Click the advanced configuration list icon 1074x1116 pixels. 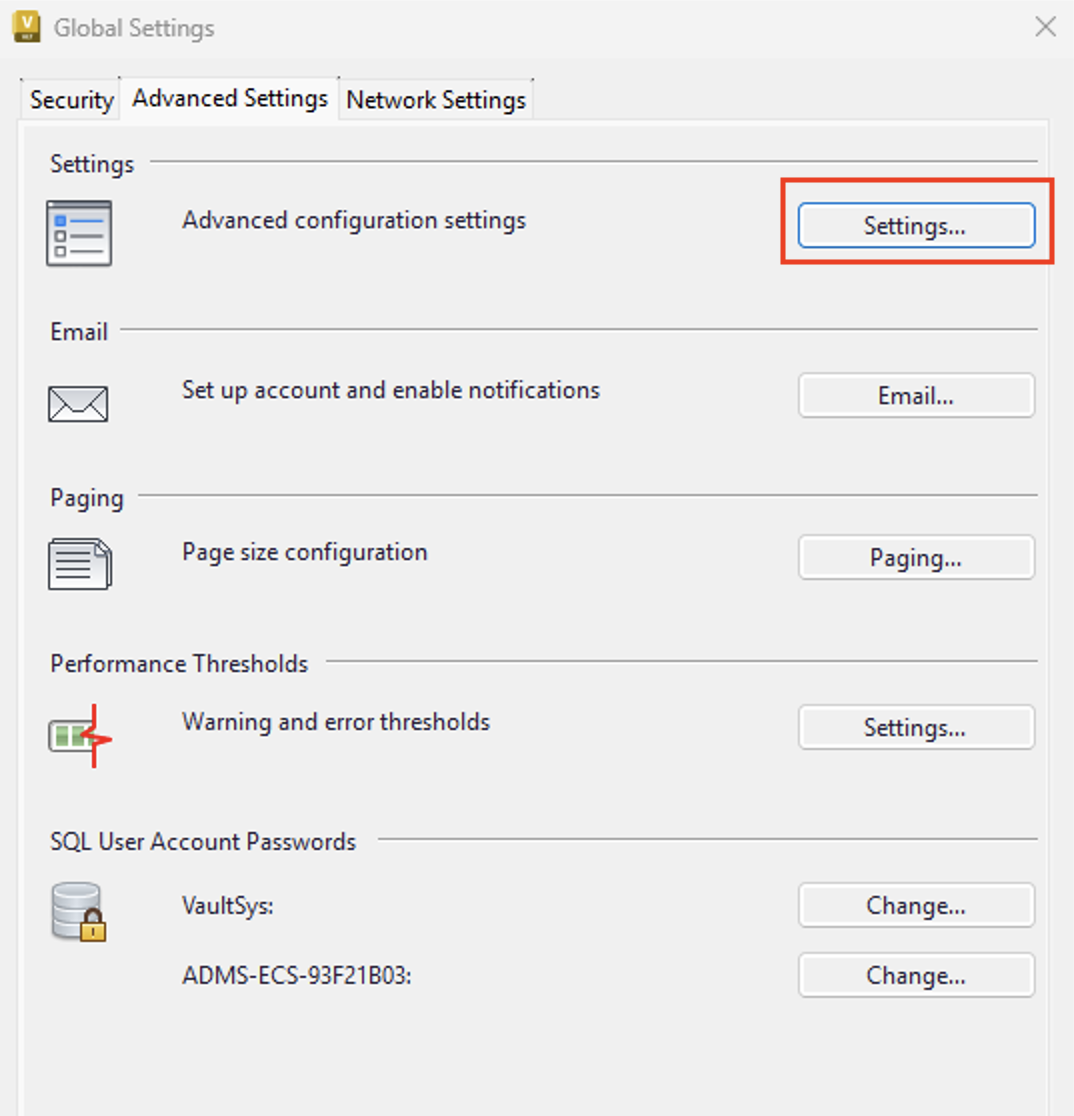[79, 233]
